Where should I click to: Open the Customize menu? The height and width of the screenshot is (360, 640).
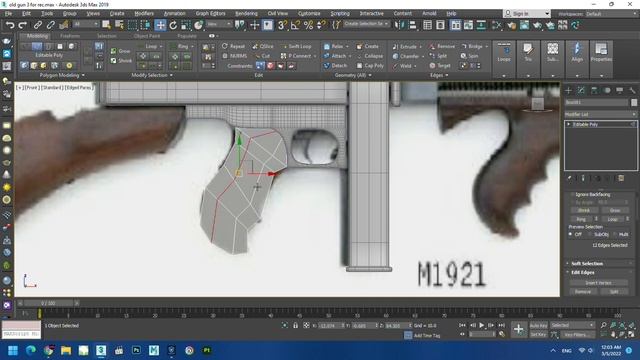pos(309,13)
